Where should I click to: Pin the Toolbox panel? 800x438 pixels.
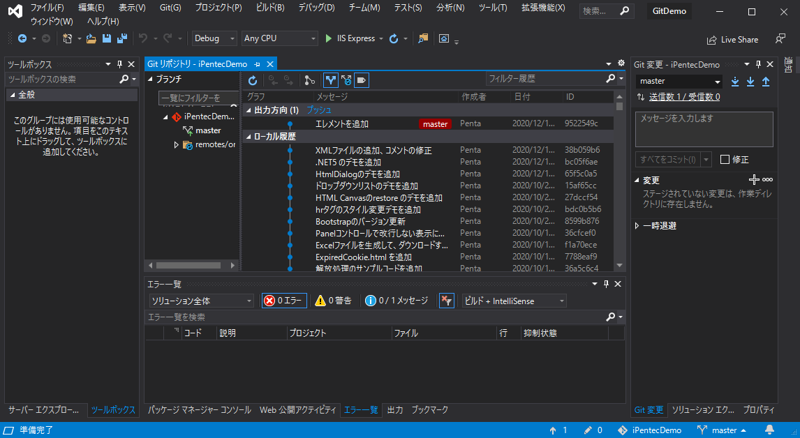(x=119, y=64)
